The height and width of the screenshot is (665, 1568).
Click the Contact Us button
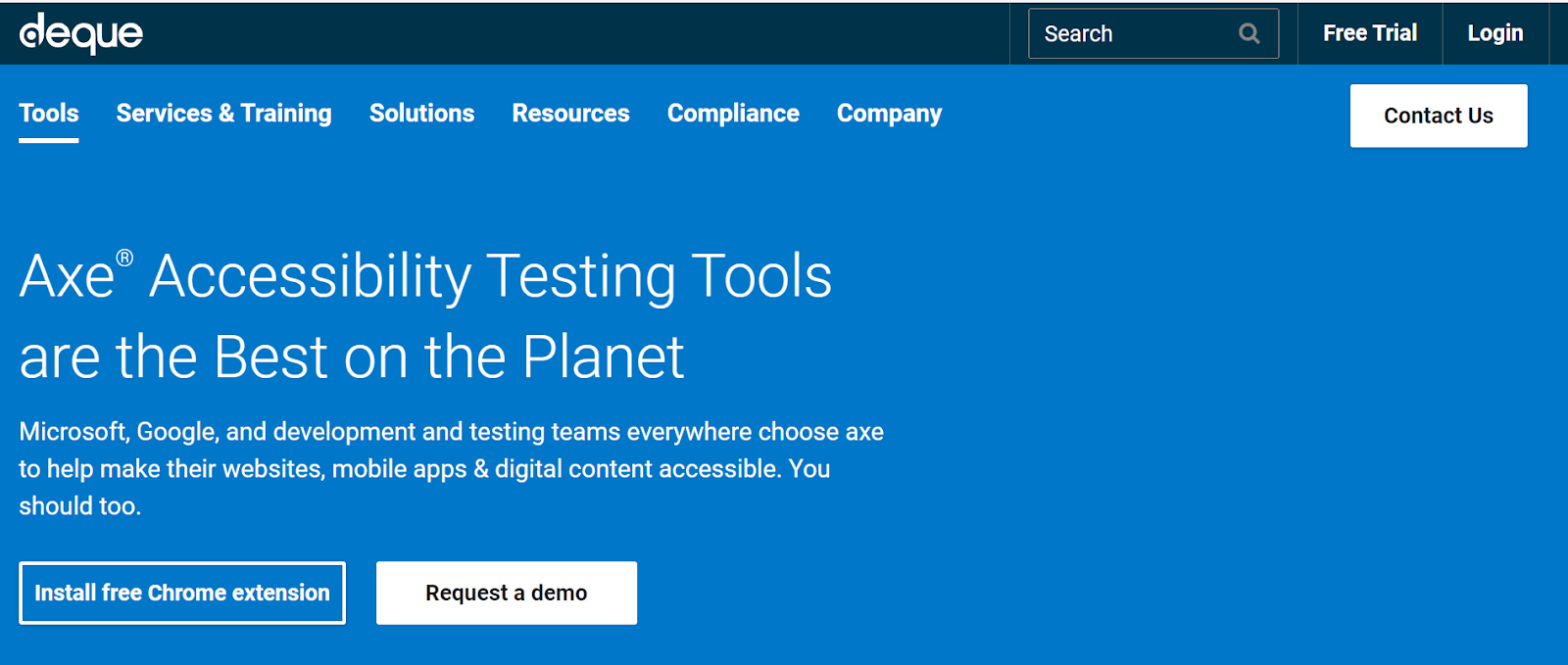pyautogui.click(x=1439, y=116)
